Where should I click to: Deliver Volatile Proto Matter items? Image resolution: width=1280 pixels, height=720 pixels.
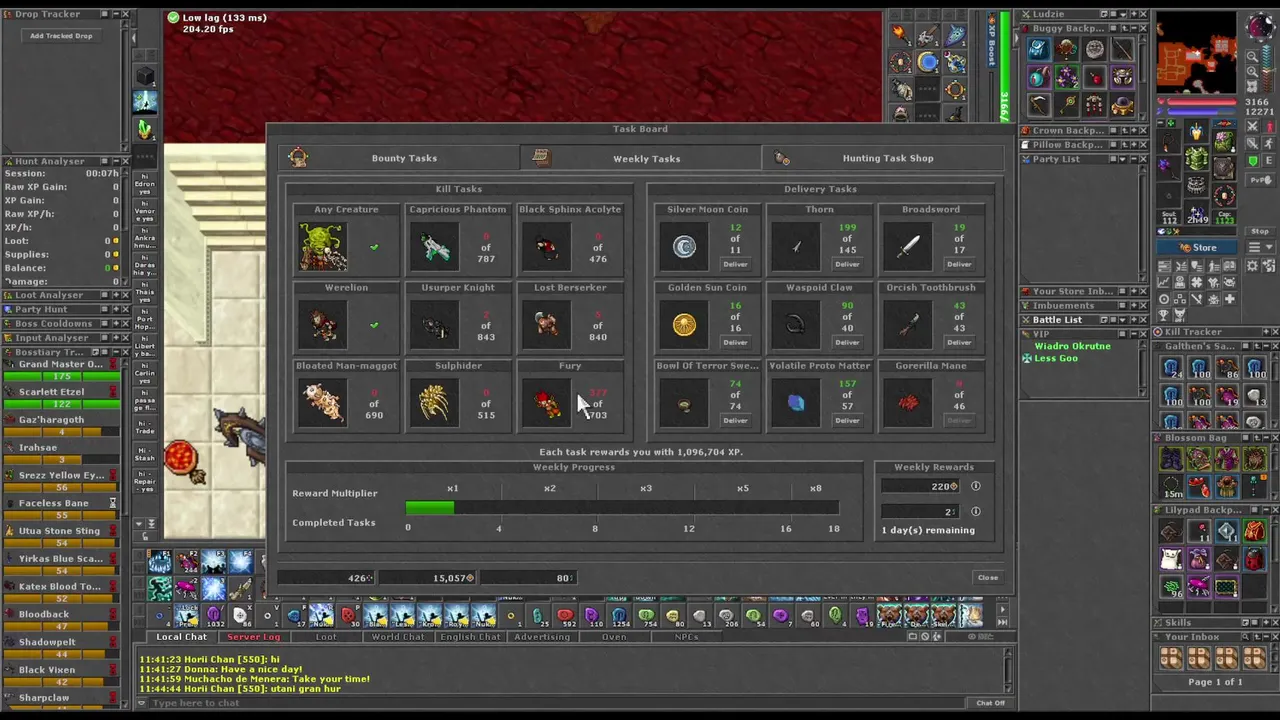tap(847, 420)
